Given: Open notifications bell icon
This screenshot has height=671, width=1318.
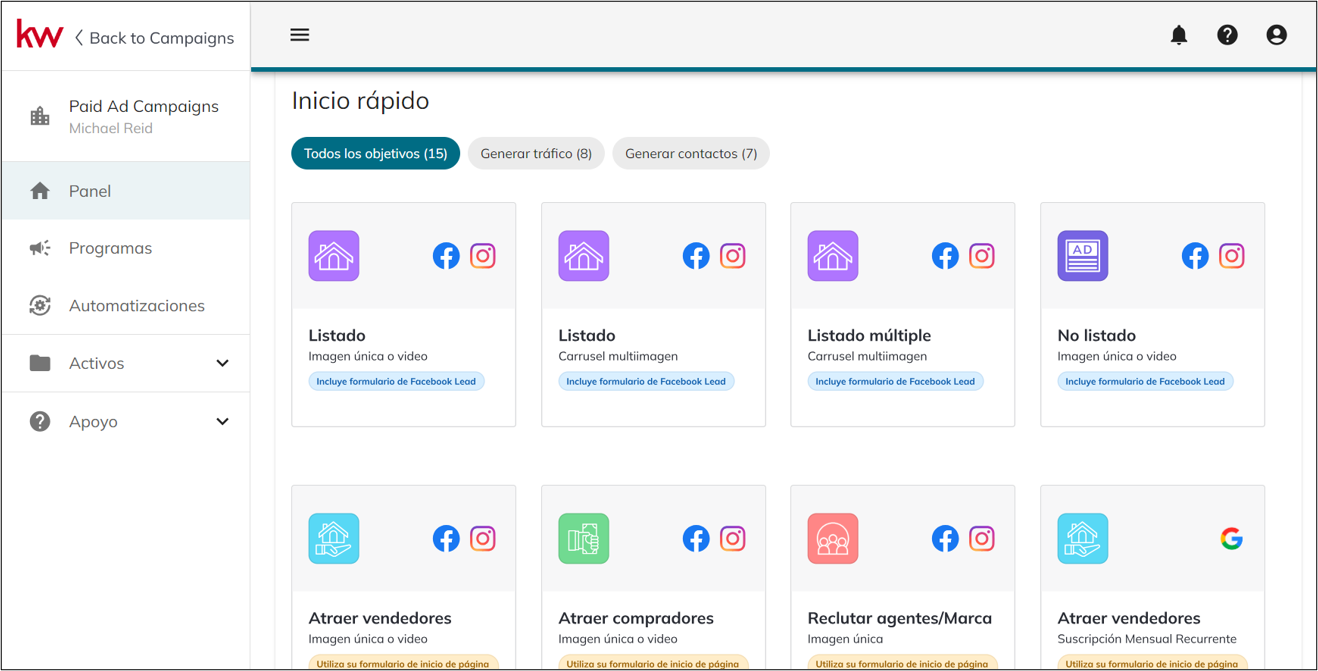Looking at the screenshot, I should (1179, 35).
